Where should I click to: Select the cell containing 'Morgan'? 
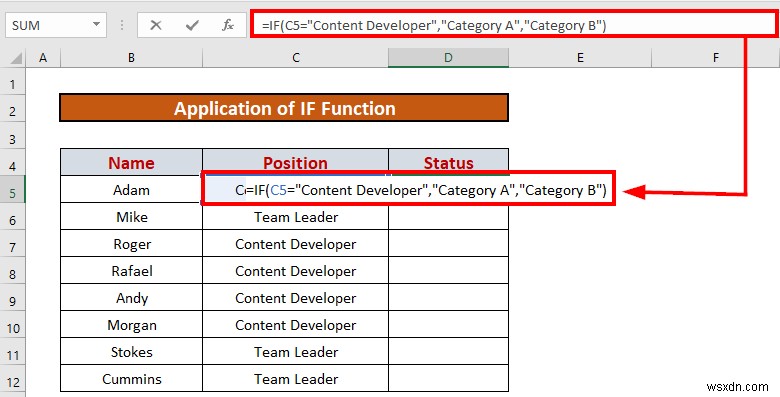coord(131,325)
